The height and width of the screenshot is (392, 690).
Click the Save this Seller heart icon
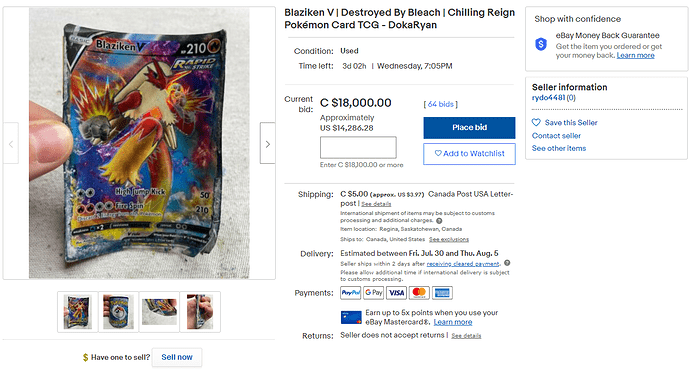tap(536, 122)
